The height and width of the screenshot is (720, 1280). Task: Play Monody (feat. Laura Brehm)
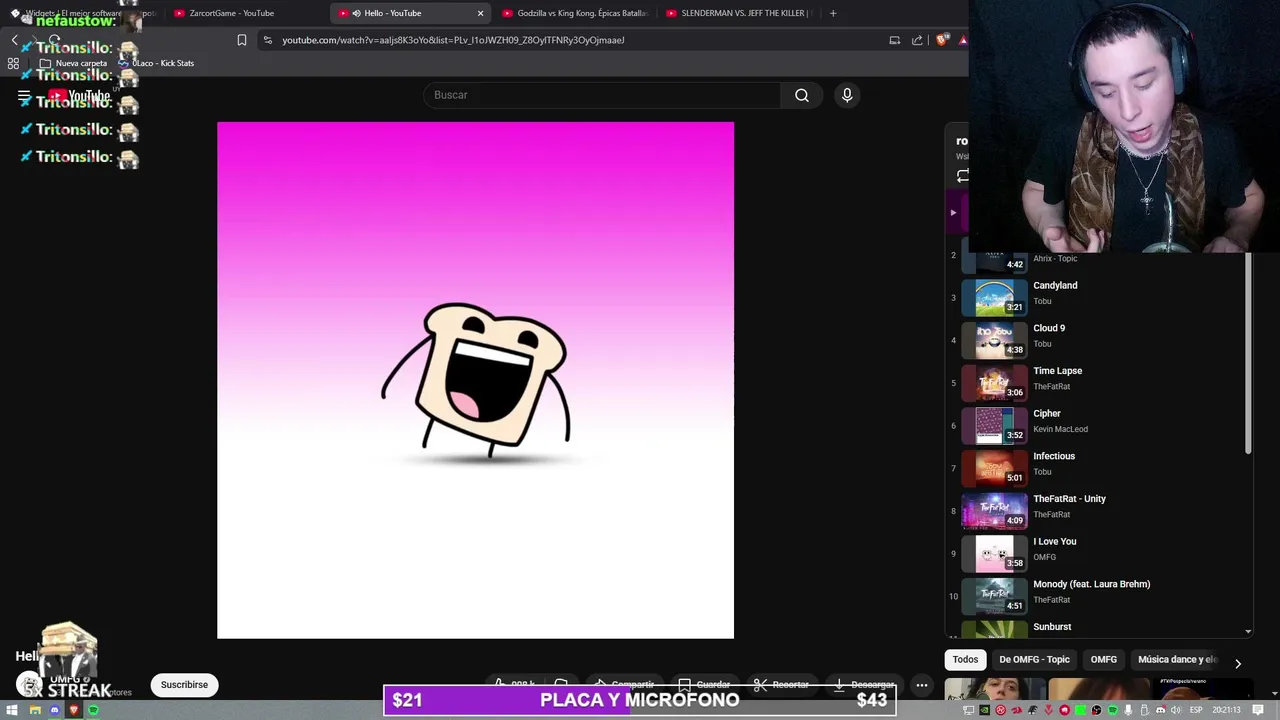tap(1095, 596)
